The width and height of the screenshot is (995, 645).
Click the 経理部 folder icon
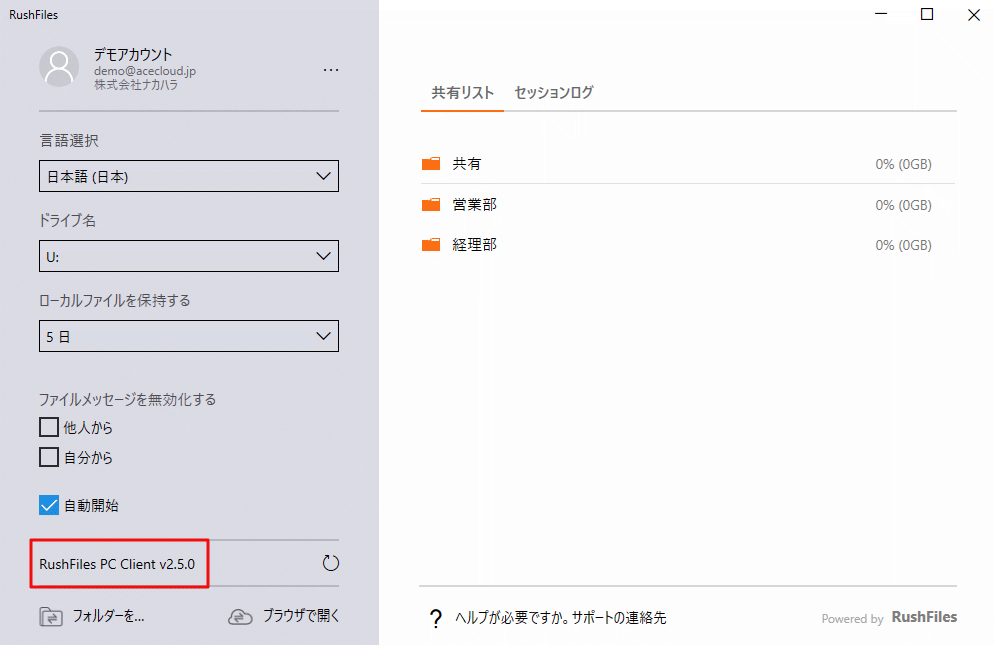coord(431,244)
